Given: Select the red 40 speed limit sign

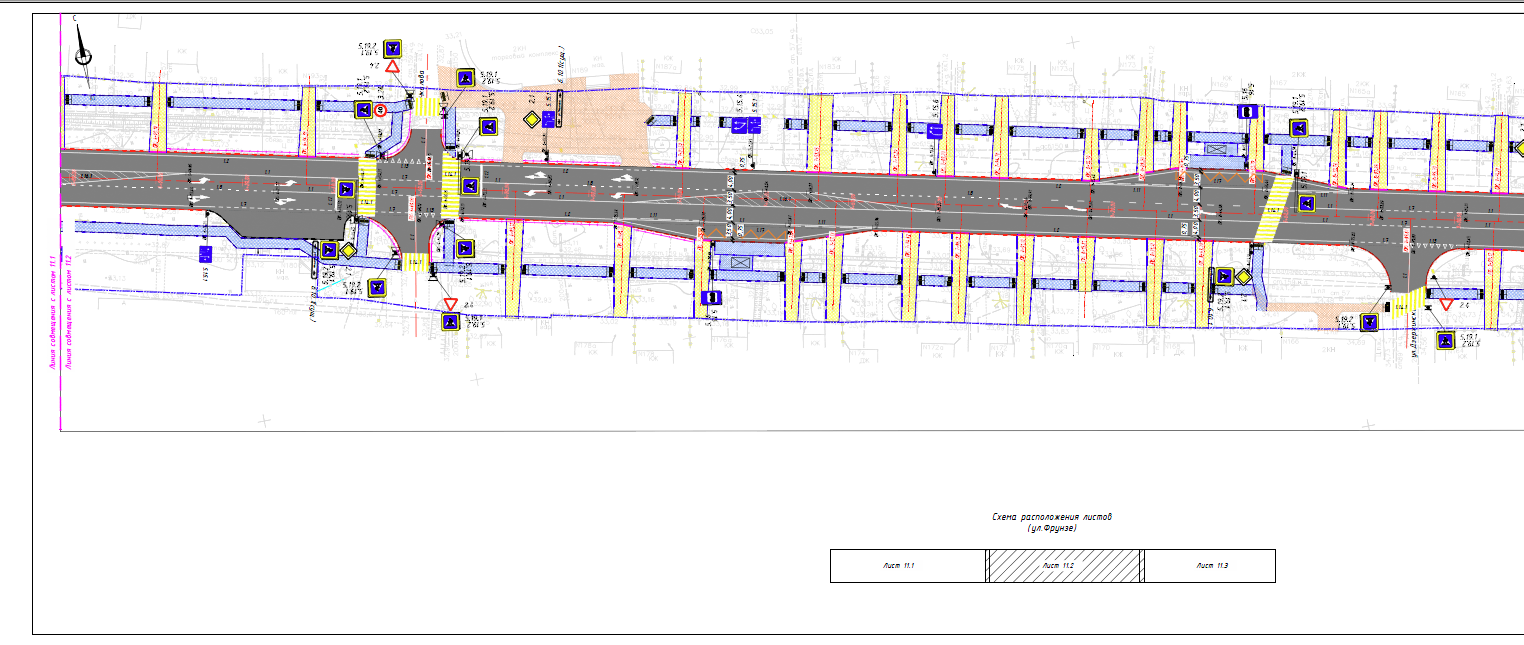Looking at the screenshot, I should click(x=380, y=111).
